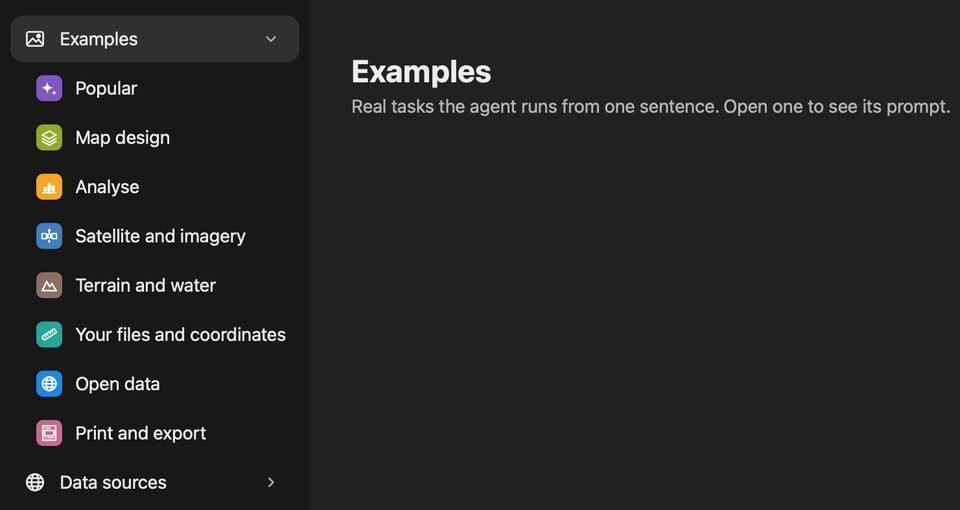Click the large Examples page heading
Image resolution: width=960 pixels, height=510 pixels.
[x=421, y=72]
